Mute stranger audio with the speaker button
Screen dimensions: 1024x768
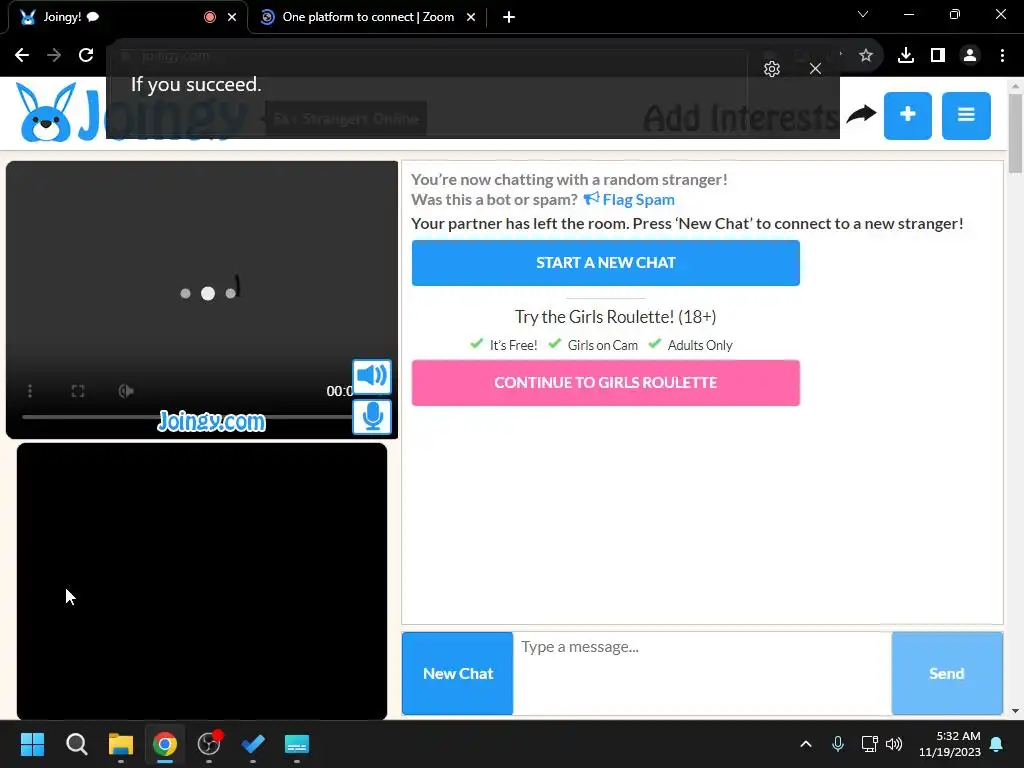click(372, 376)
